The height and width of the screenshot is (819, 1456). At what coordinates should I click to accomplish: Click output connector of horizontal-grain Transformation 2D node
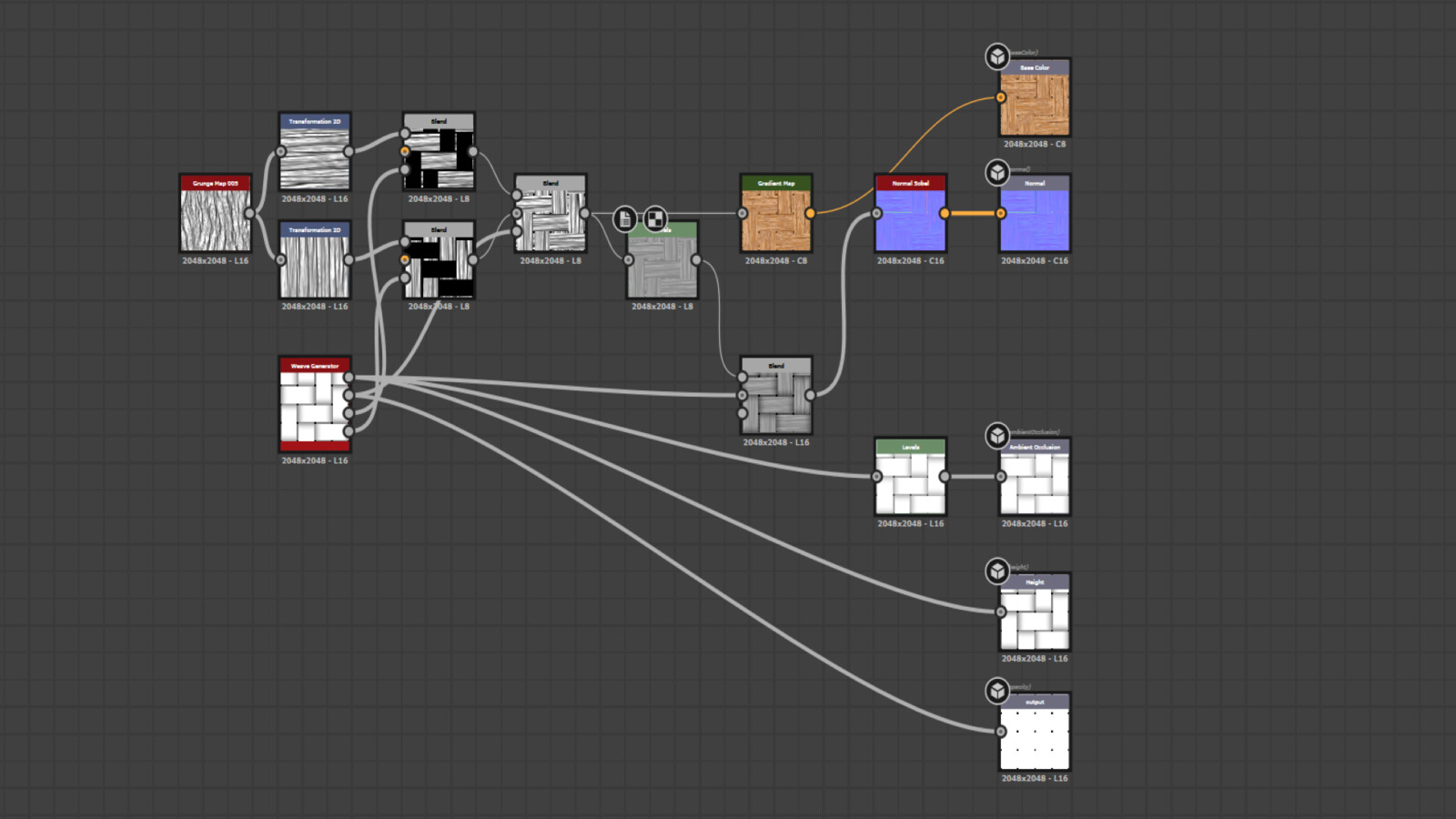pyautogui.click(x=349, y=151)
